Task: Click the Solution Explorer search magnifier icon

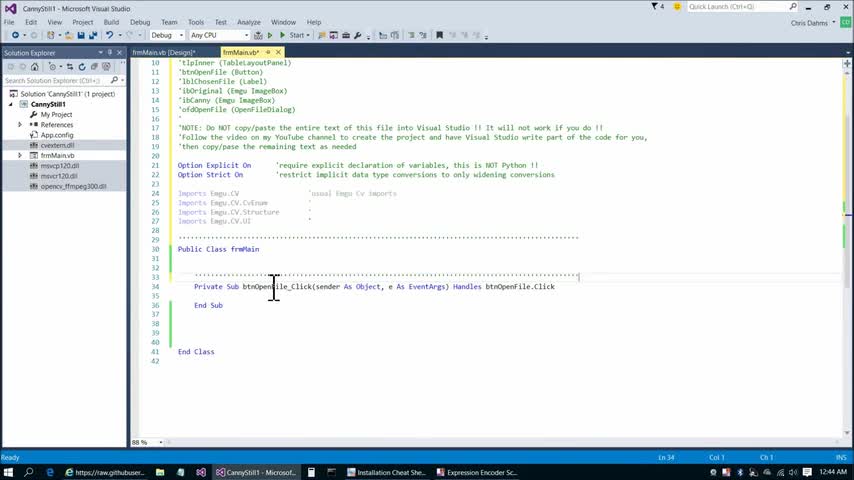Action: [114, 81]
